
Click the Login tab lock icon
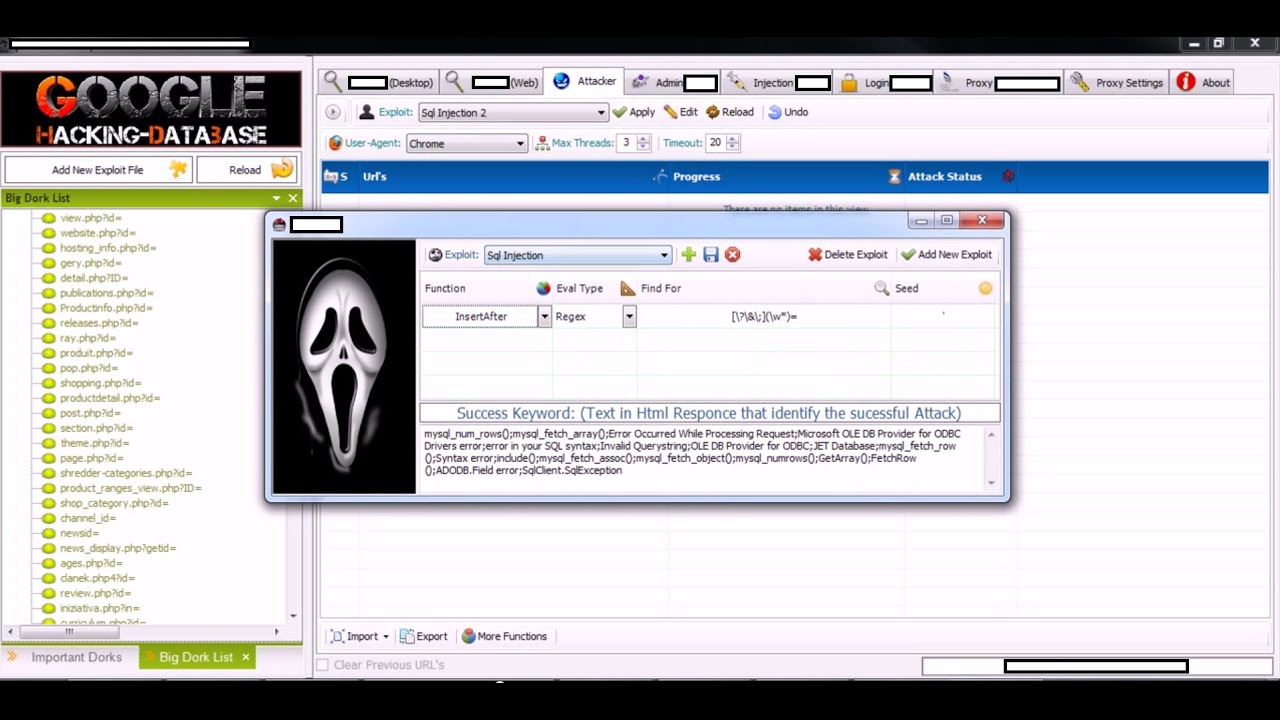[x=849, y=83]
